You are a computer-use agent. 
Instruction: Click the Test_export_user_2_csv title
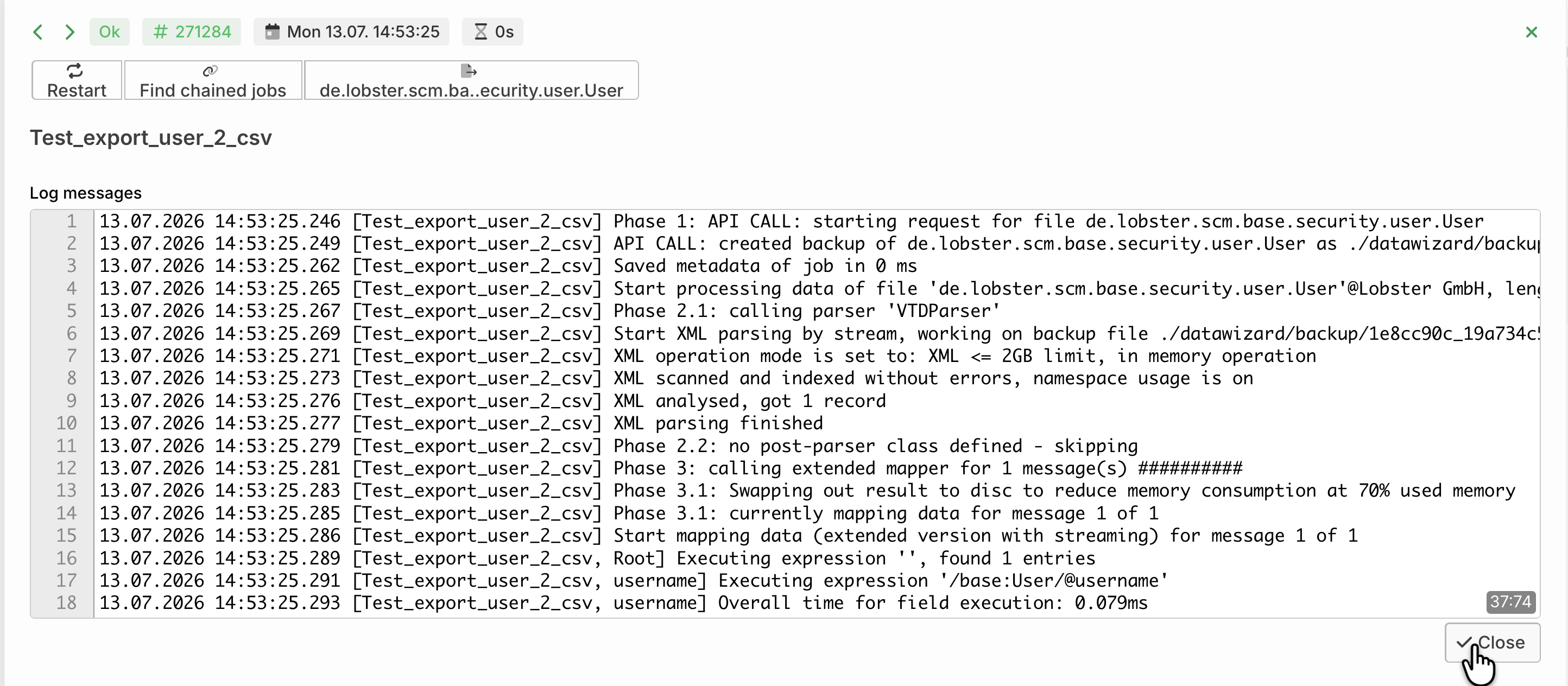click(x=151, y=137)
